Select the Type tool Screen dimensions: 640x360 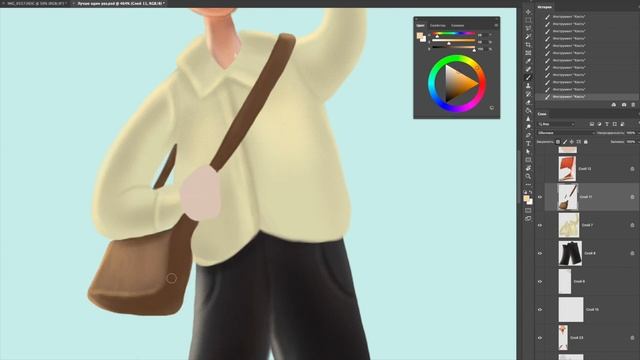coord(528,143)
